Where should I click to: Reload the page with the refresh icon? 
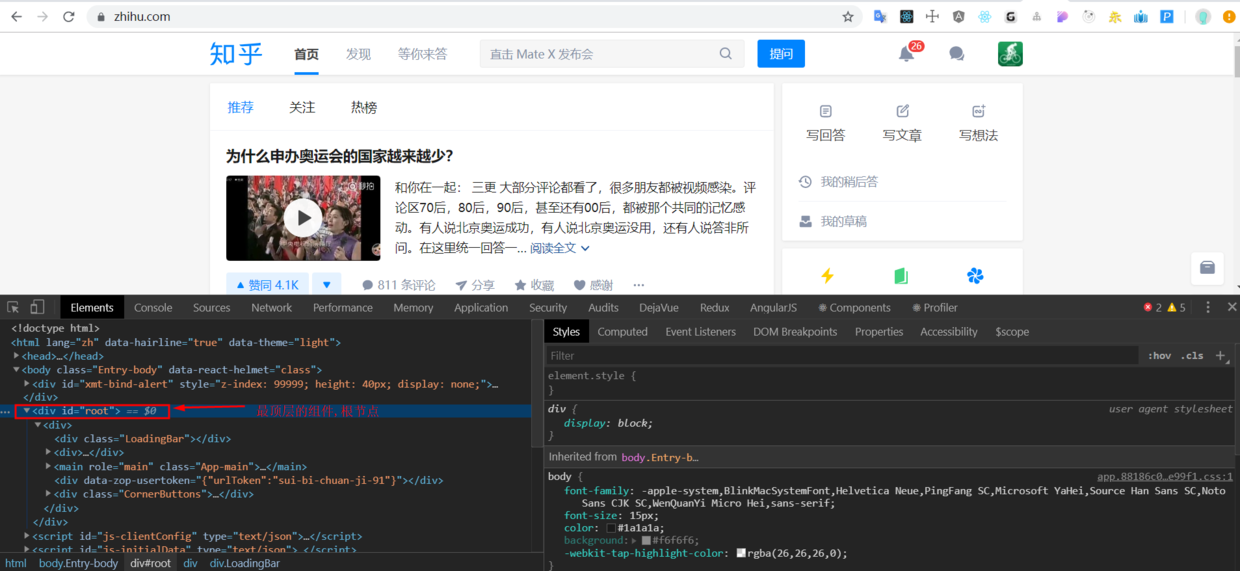[x=68, y=16]
